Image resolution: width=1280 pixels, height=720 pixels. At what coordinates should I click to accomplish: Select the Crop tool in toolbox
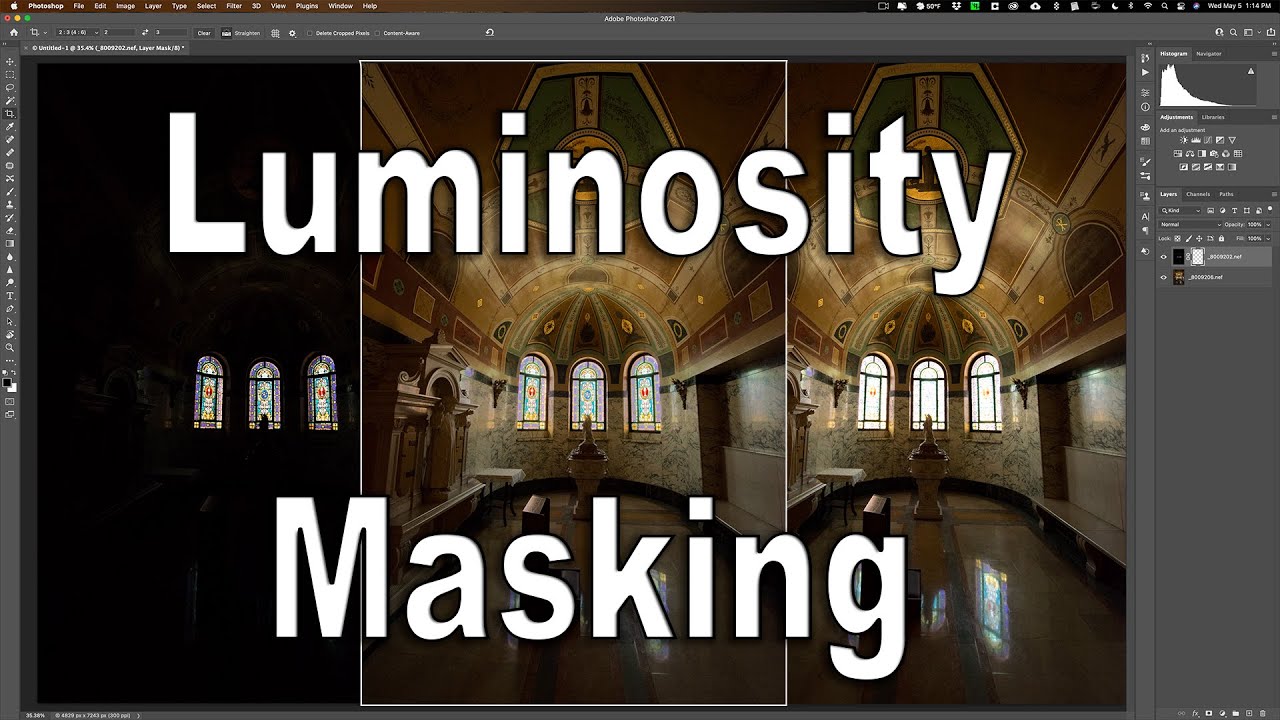tap(9, 112)
